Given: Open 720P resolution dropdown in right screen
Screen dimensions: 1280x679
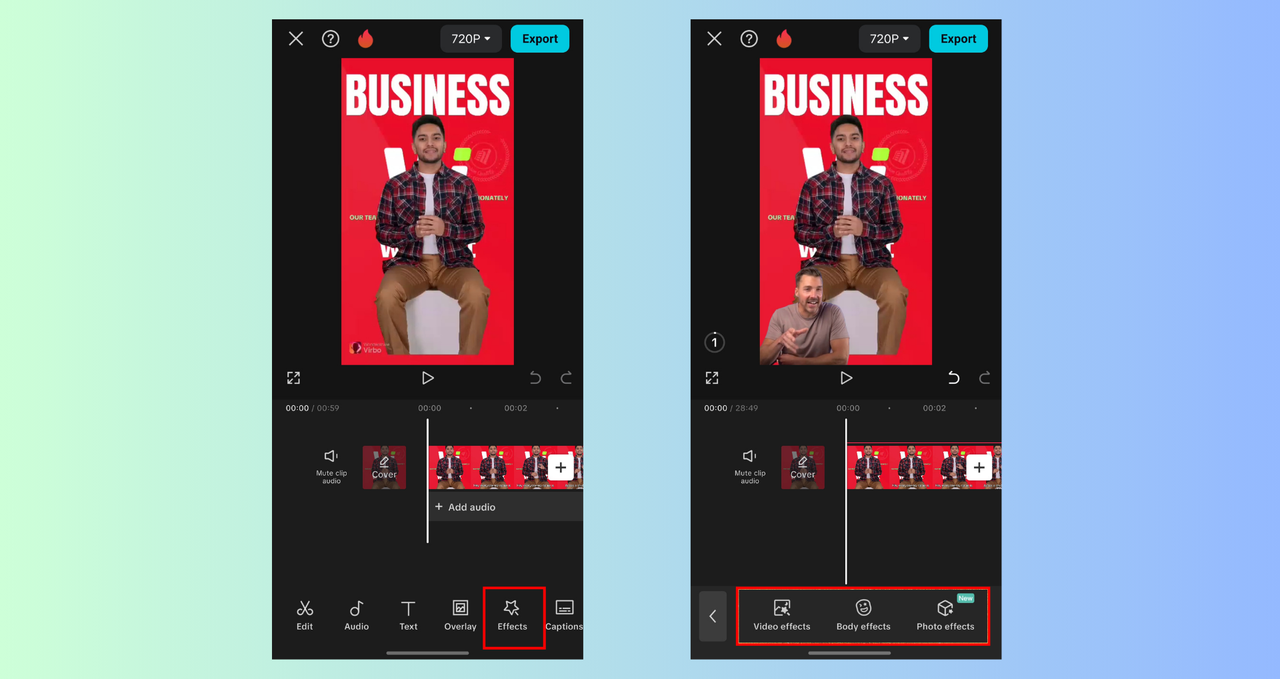Looking at the screenshot, I should click(889, 39).
